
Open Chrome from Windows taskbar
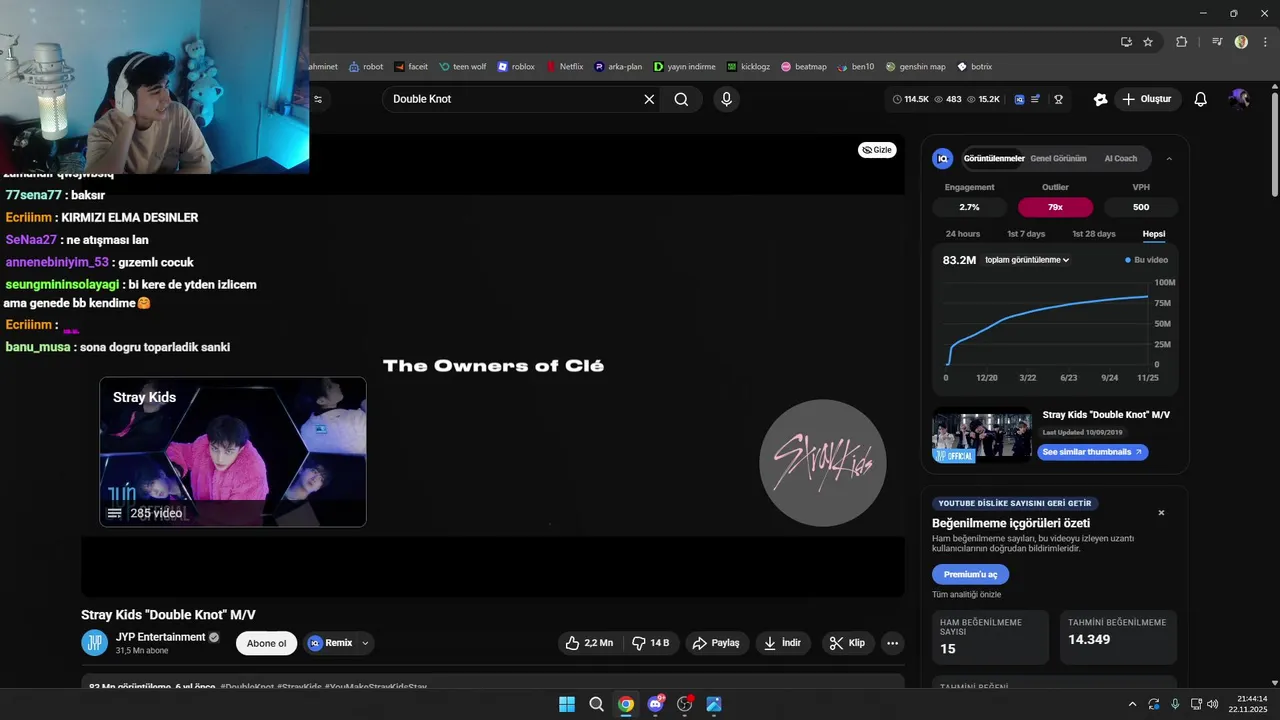tap(626, 704)
